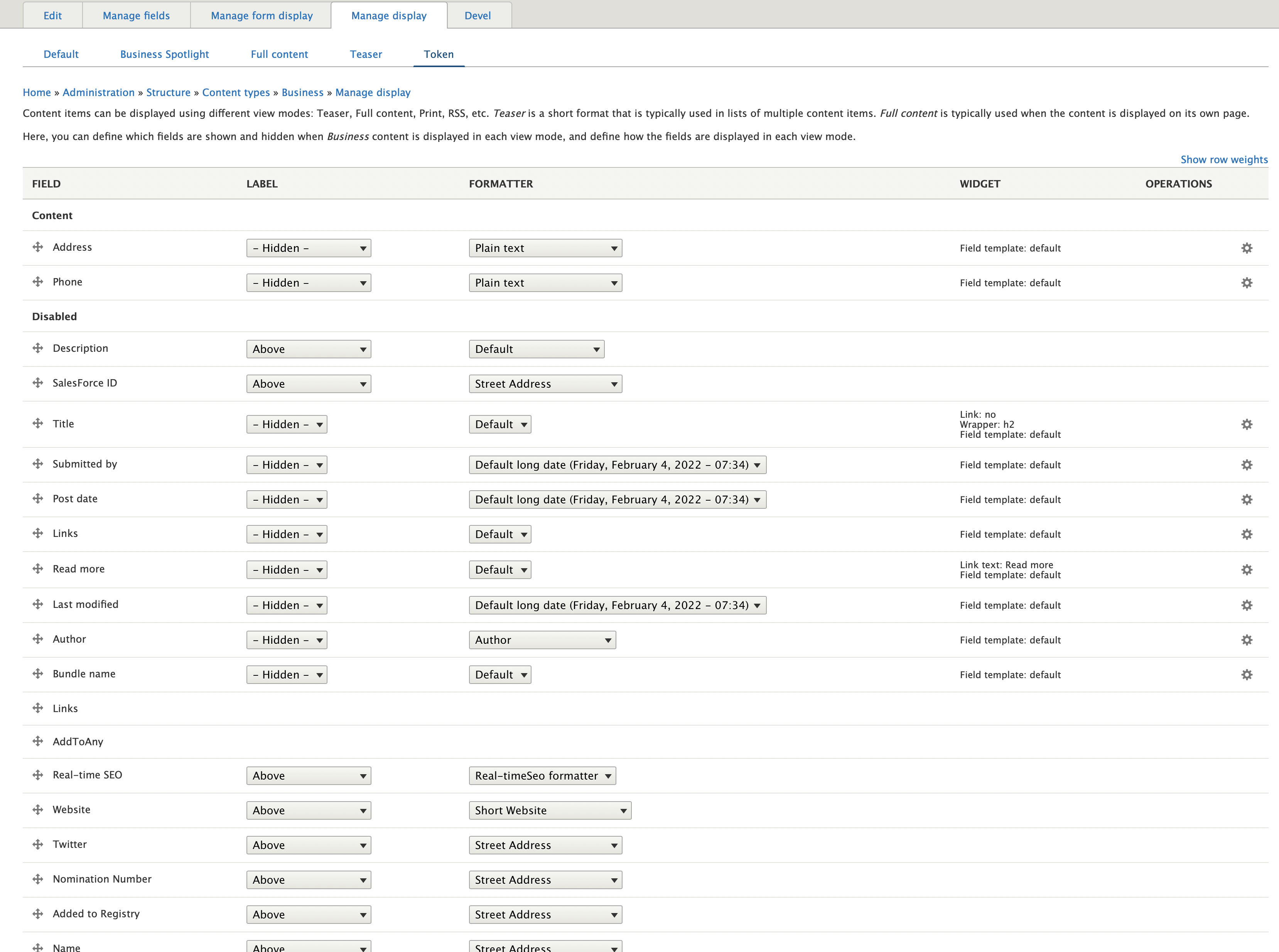Click drag handle for Twitter field

(x=38, y=844)
